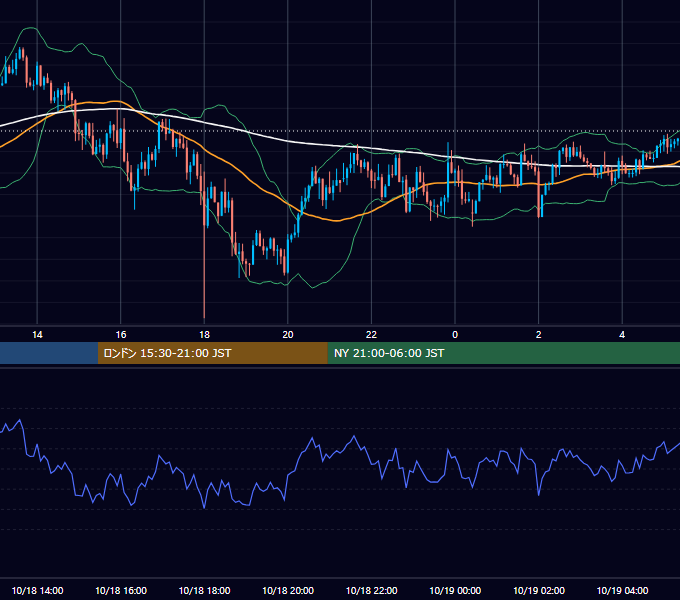Click the 10/18 16:00 date label
Screen dimensions: 680x600
click(x=121, y=590)
